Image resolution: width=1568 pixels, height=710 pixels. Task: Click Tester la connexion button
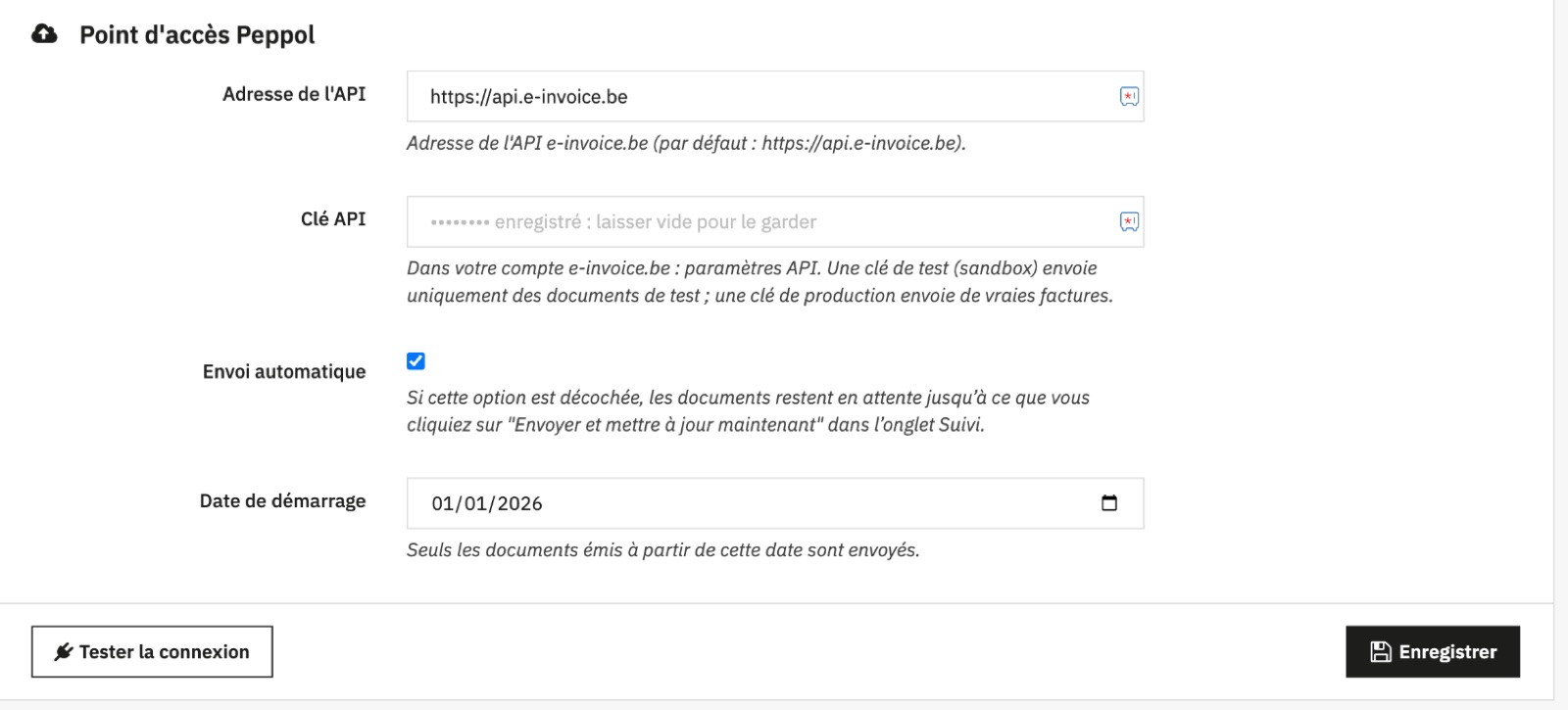(152, 652)
